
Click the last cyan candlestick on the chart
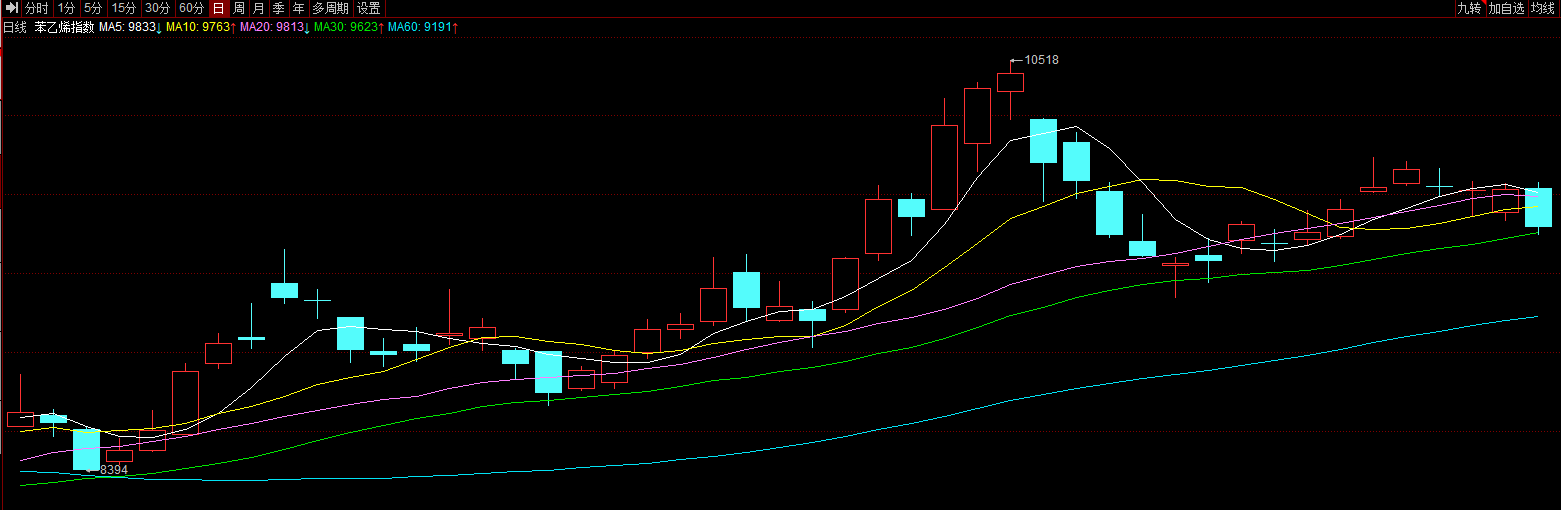pos(1538,207)
